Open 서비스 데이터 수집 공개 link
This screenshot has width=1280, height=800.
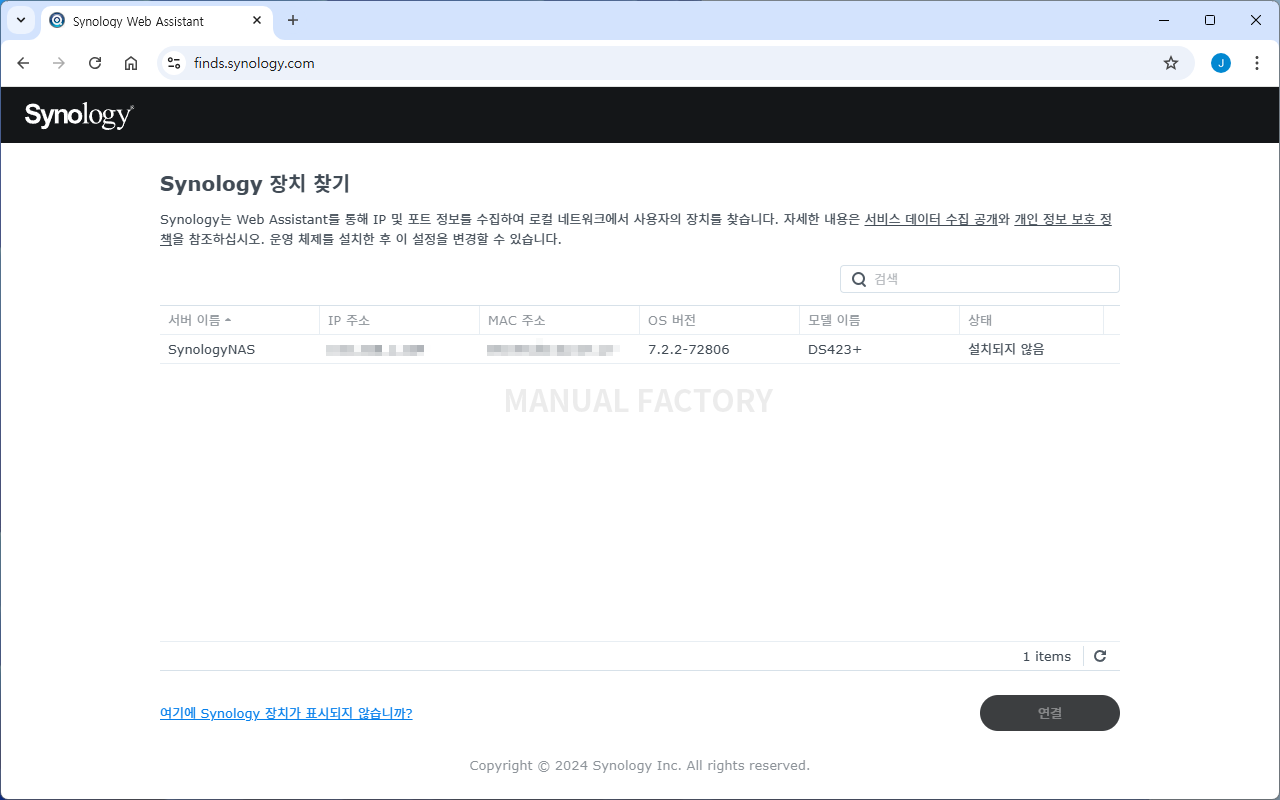click(x=931, y=219)
